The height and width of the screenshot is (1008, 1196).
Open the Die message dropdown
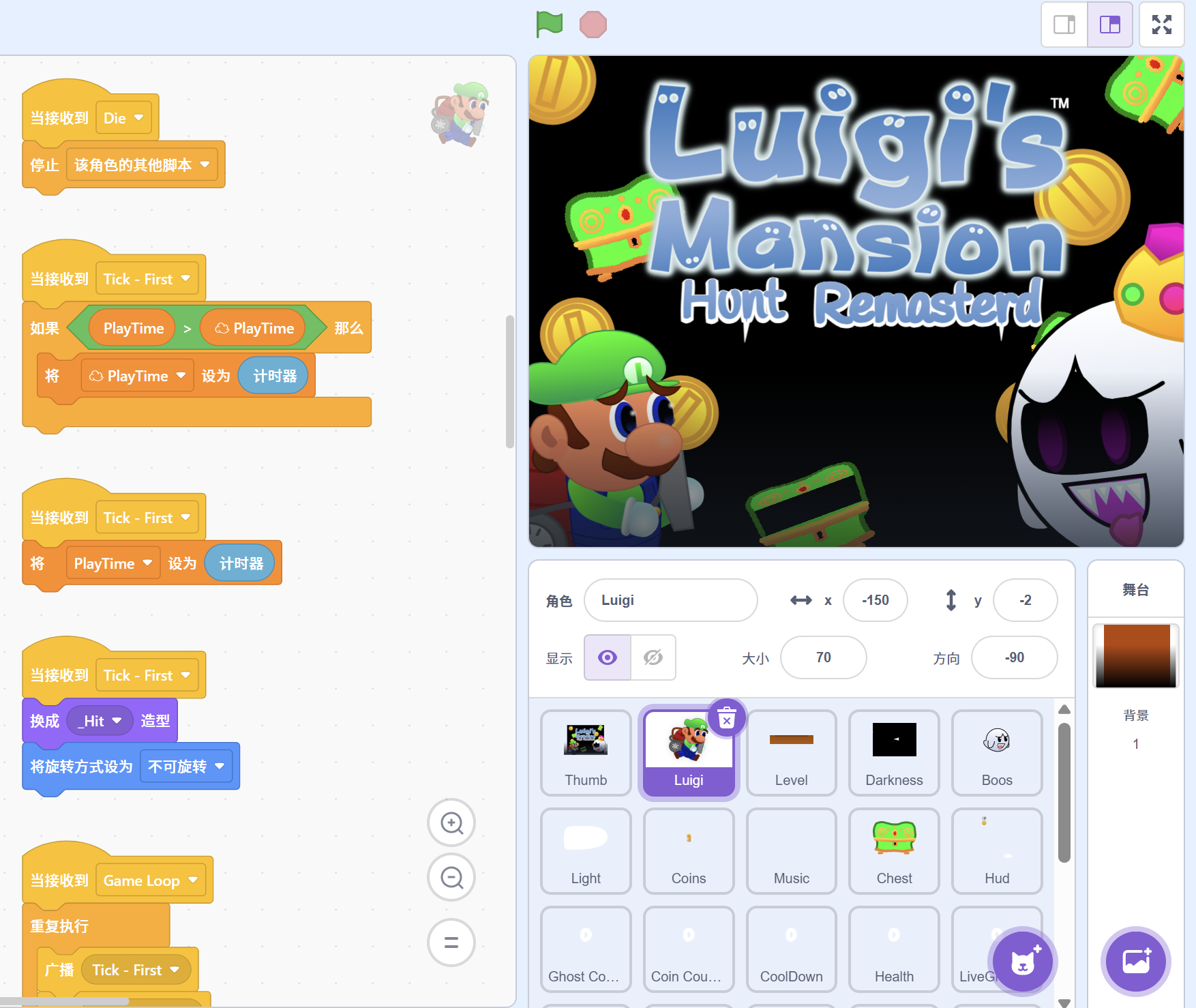(x=123, y=118)
